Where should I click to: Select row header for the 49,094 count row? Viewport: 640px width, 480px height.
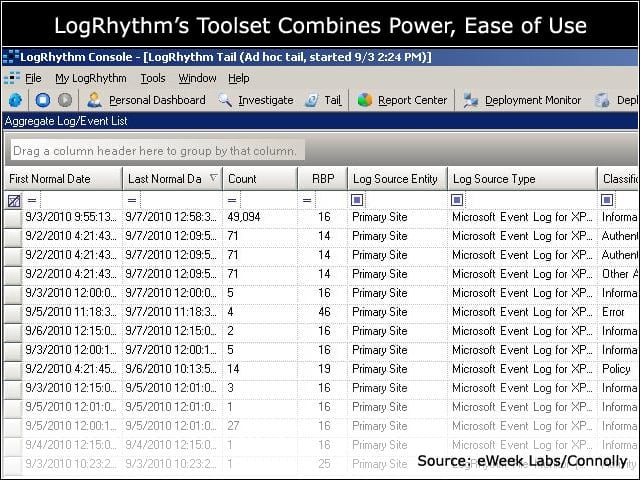click(13, 218)
